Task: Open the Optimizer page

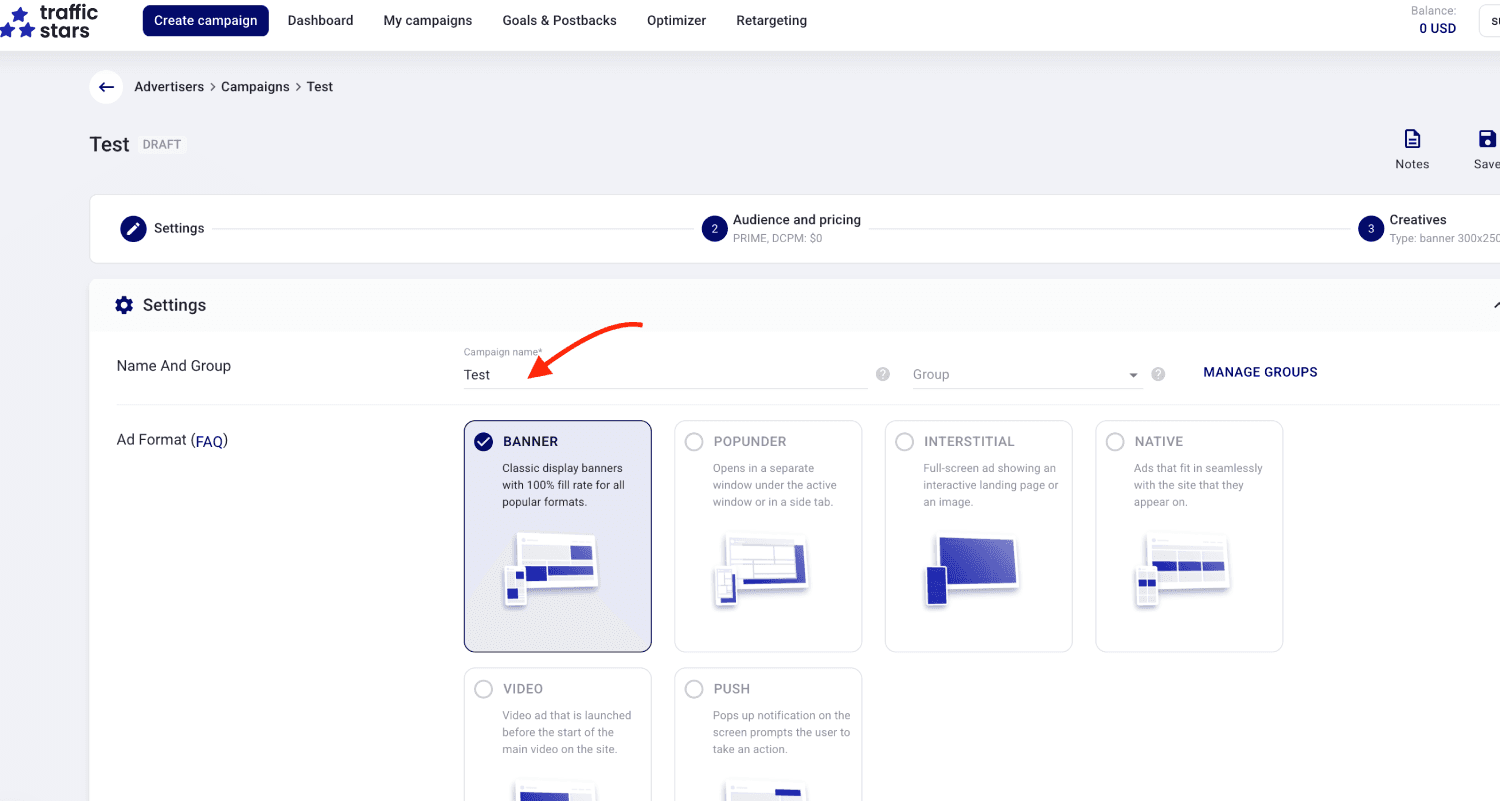Action: (x=676, y=20)
